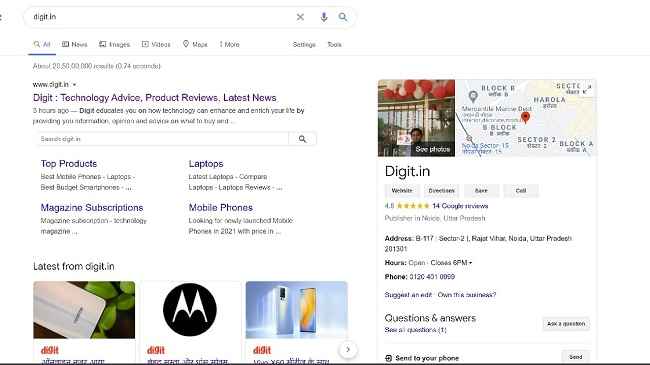
Task: Click the 'Latest from digit.in' heading
Action: [74, 267]
